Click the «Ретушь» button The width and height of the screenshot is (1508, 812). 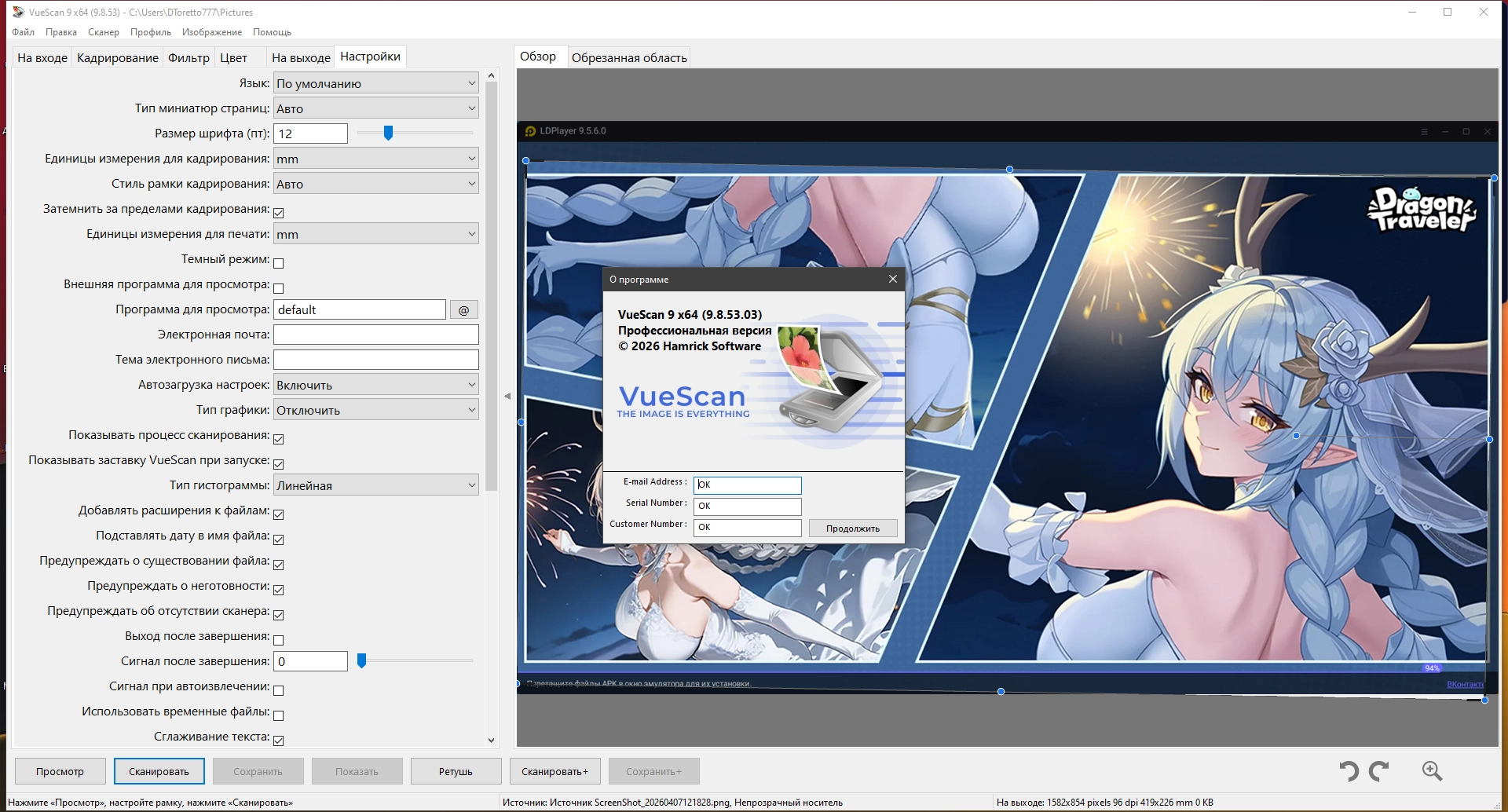point(456,771)
